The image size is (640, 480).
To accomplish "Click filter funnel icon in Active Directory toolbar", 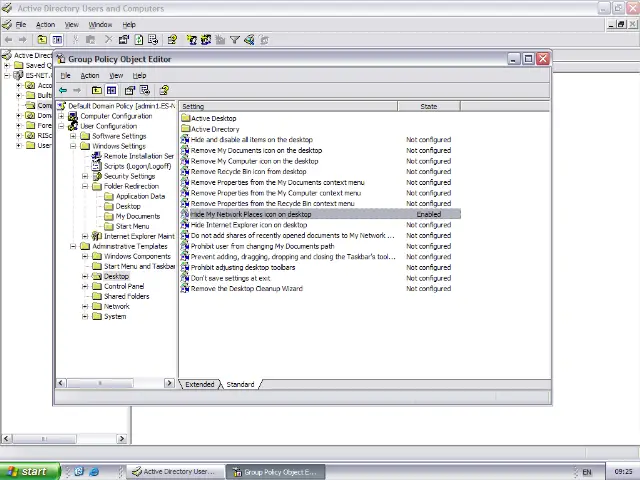I will tap(235, 40).
